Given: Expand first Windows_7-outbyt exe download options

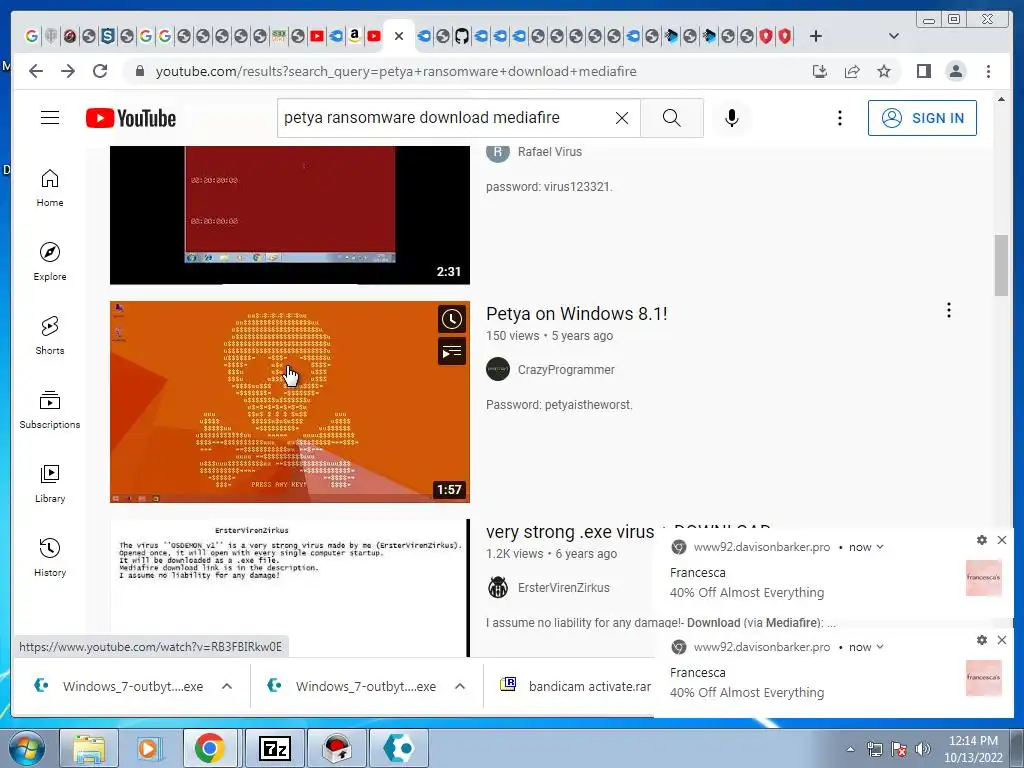Looking at the screenshot, I should click(x=227, y=686).
